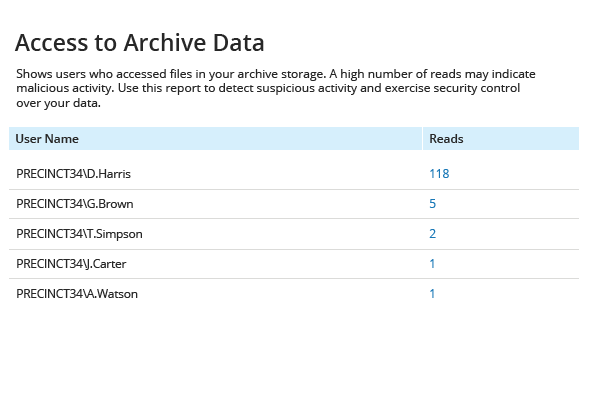
Task: Select the PRECINCT34\A.Watson user name cell
Action: (77, 294)
